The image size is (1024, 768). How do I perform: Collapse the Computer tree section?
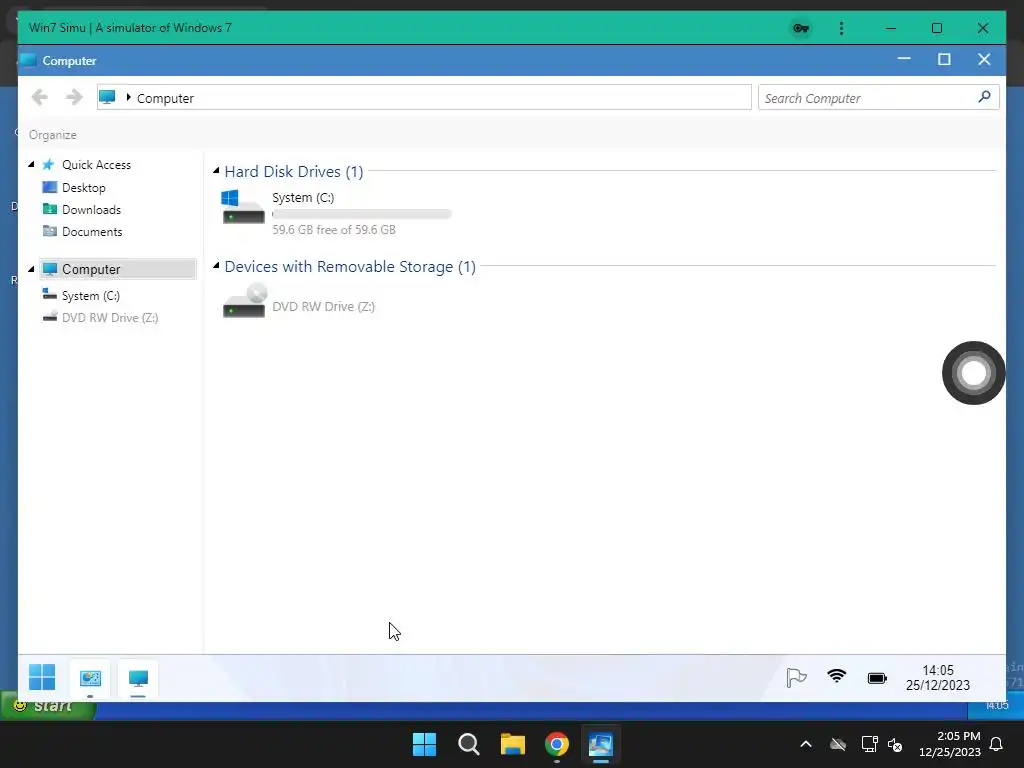[x=31, y=269]
